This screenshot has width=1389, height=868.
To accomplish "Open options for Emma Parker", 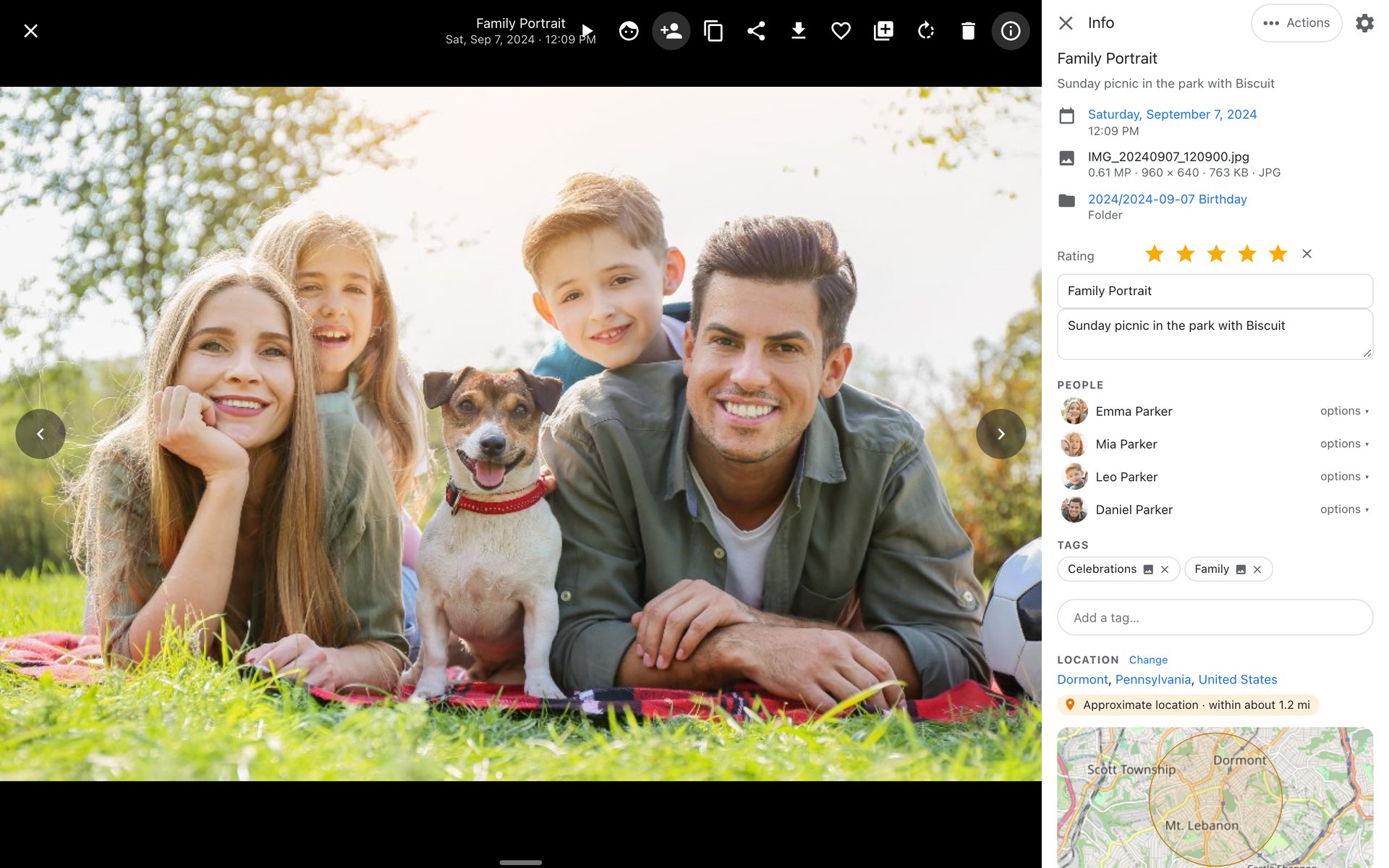I will [x=1344, y=411].
